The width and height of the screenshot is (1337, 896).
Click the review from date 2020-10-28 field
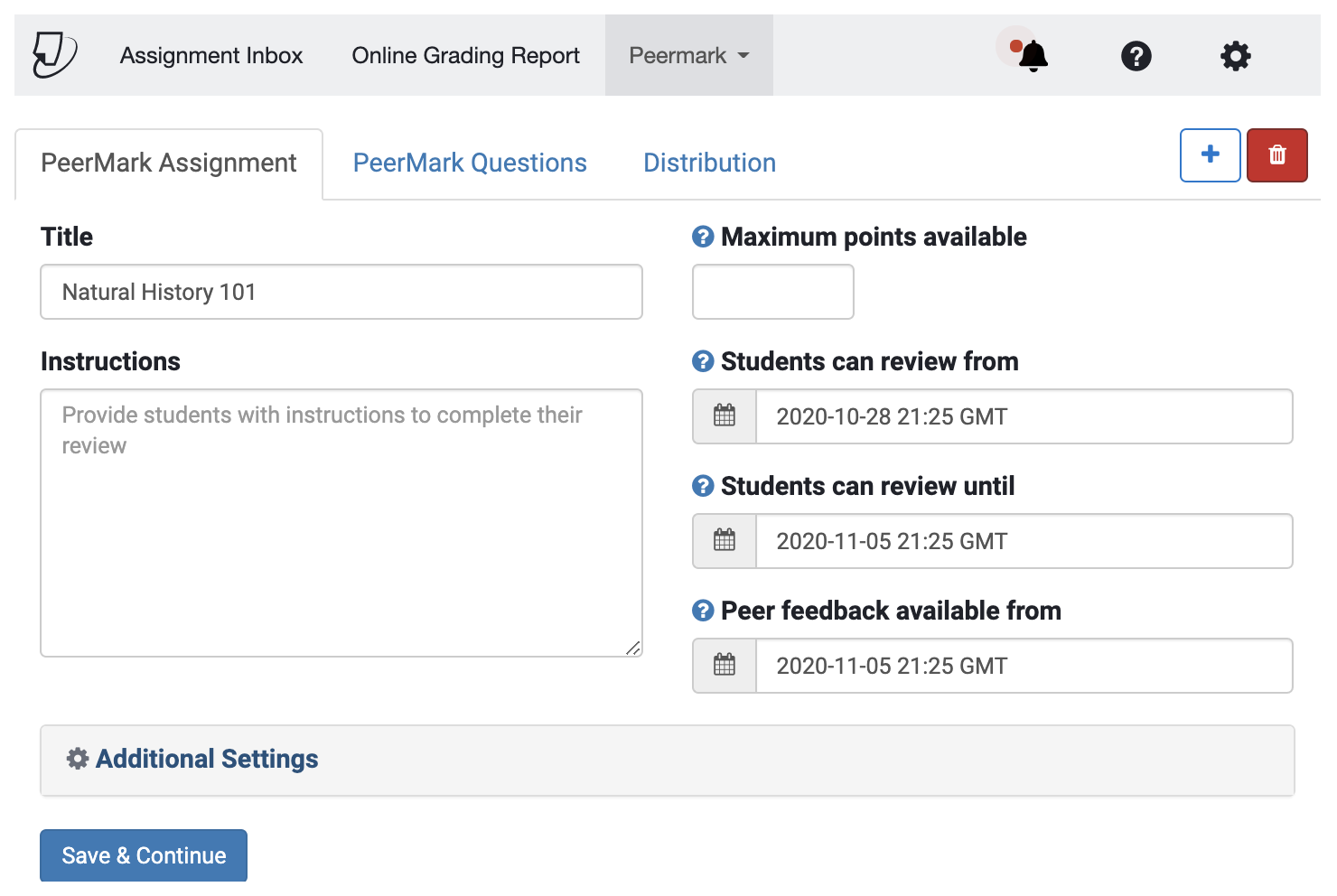[x=1024, y=416]
